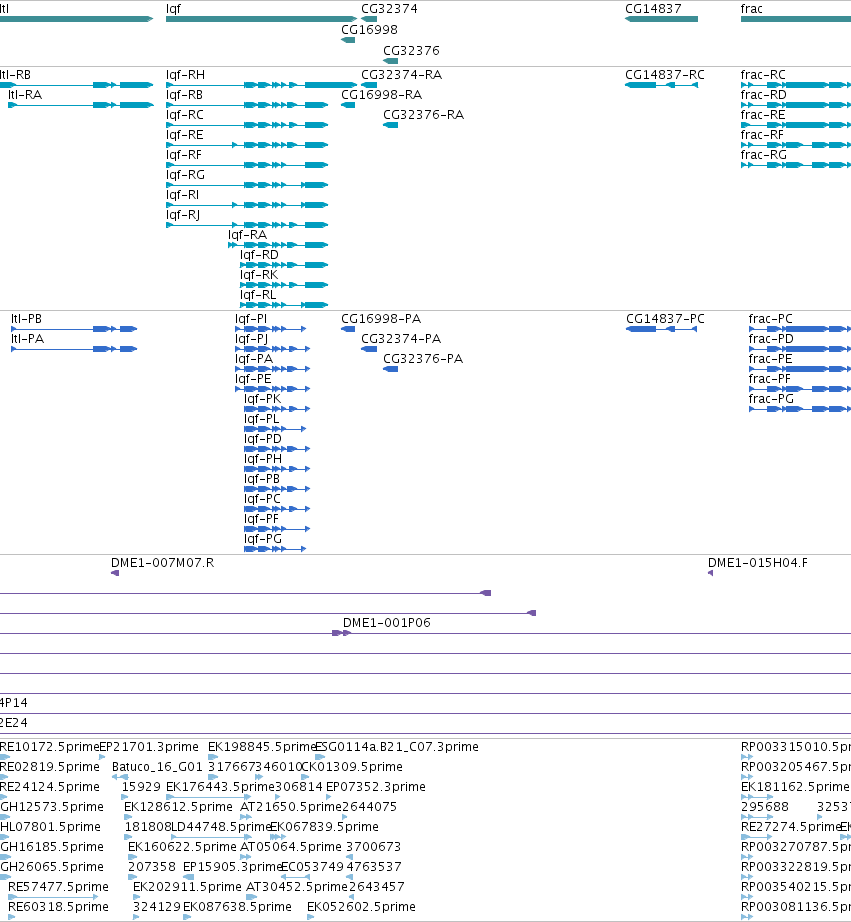Click protein lqf-PC label
Viewport: 851px width, 922px height.
[x=262, y=499]
